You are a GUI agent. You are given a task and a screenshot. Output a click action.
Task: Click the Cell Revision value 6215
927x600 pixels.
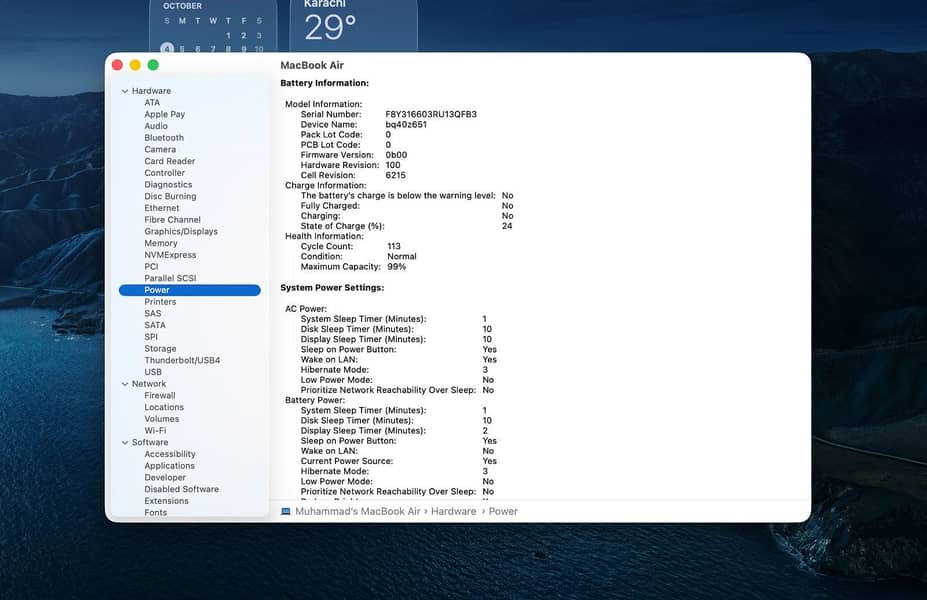click(396, 176)
